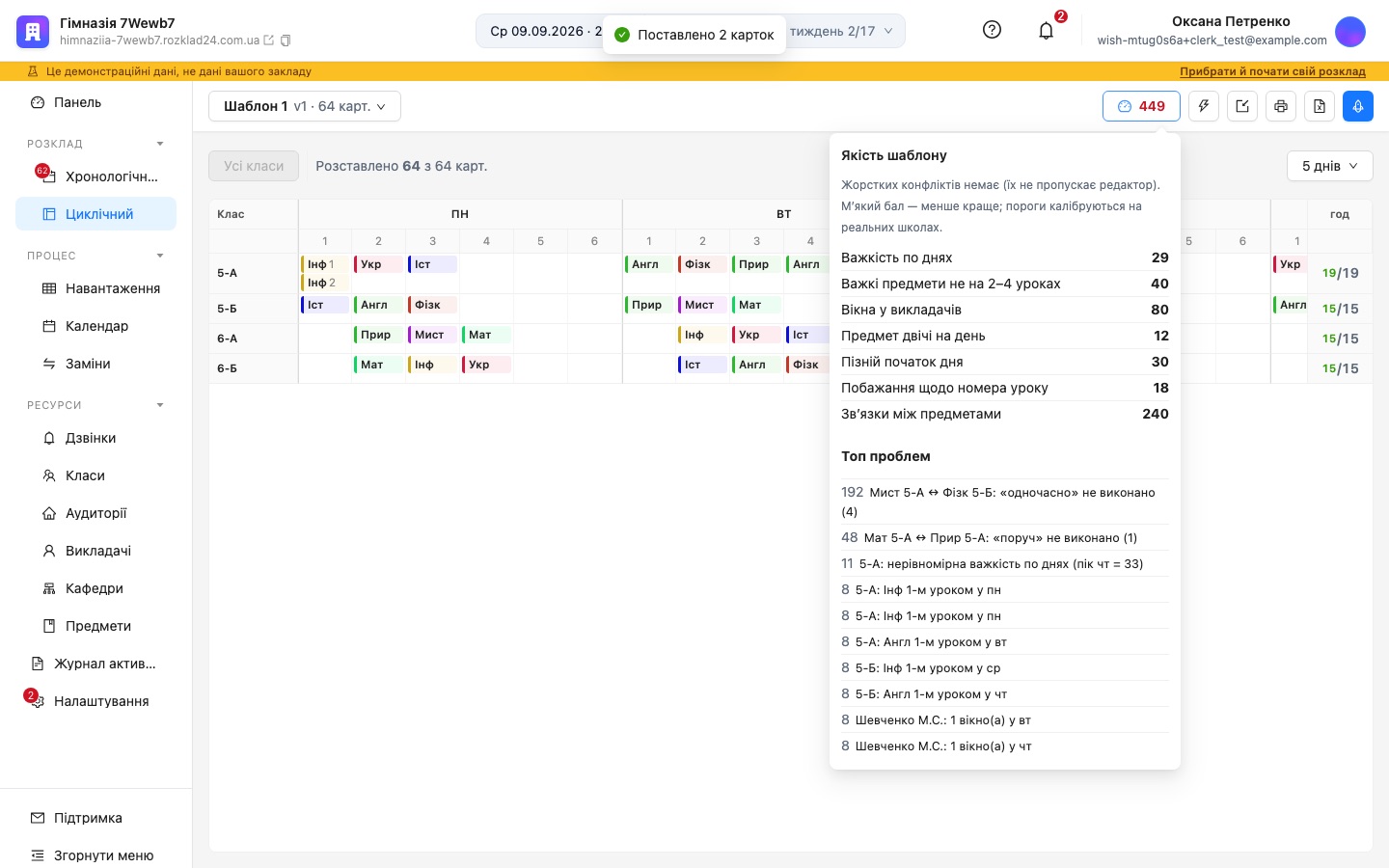Open Дзвінки resource page
The width and height of the screenshot is (1389, 868).
[95, 438]
